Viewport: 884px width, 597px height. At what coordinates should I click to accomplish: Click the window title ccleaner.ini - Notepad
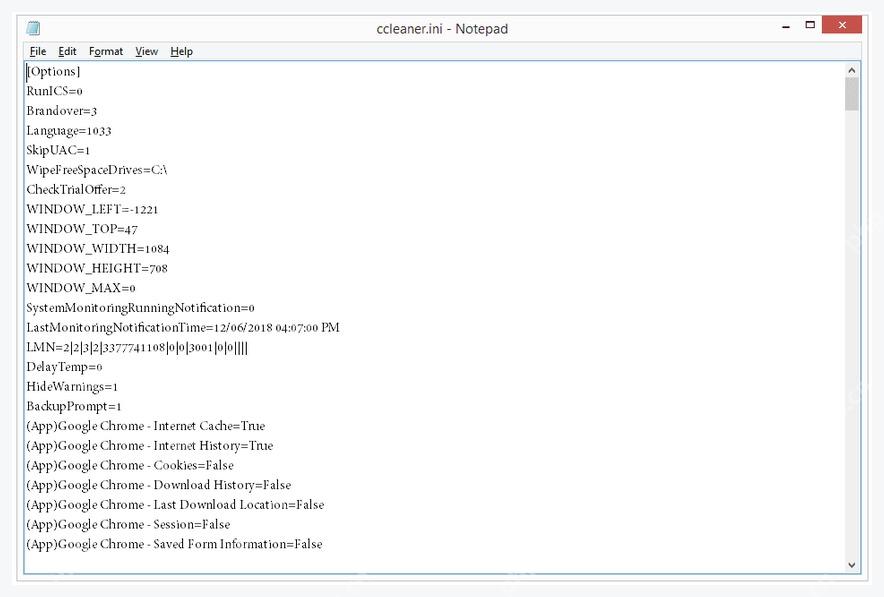442,29
